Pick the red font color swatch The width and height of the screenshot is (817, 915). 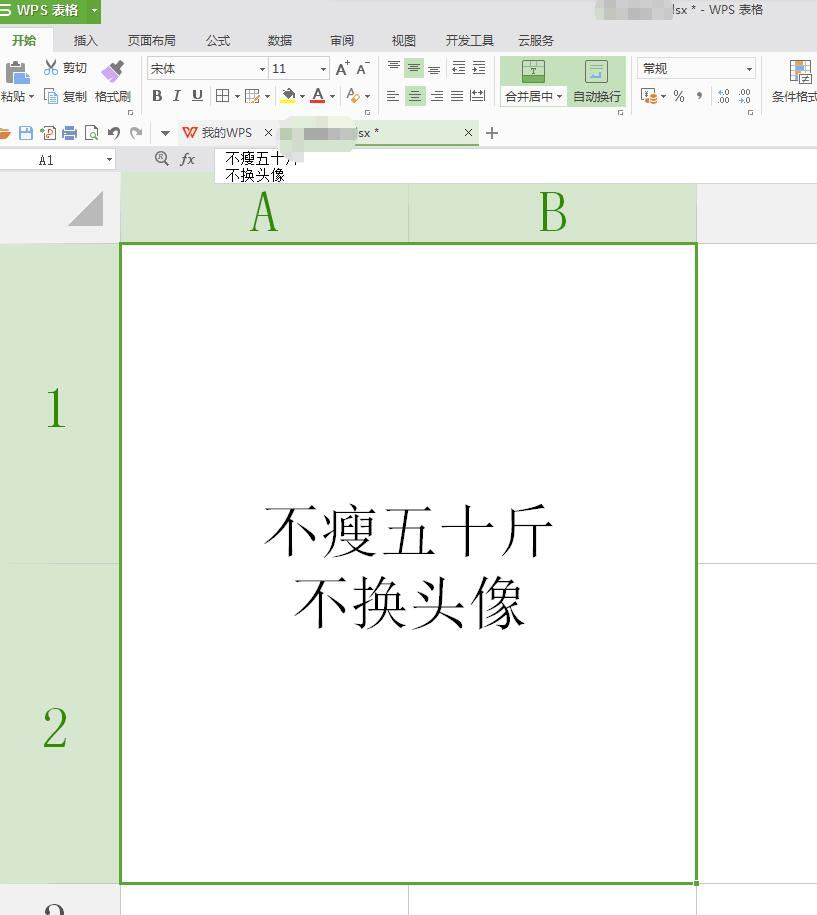coord(317,96)
